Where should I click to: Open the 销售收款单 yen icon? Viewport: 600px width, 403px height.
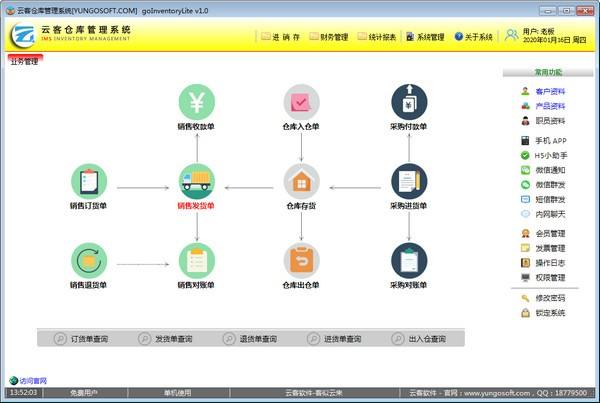tap(197, 102)
